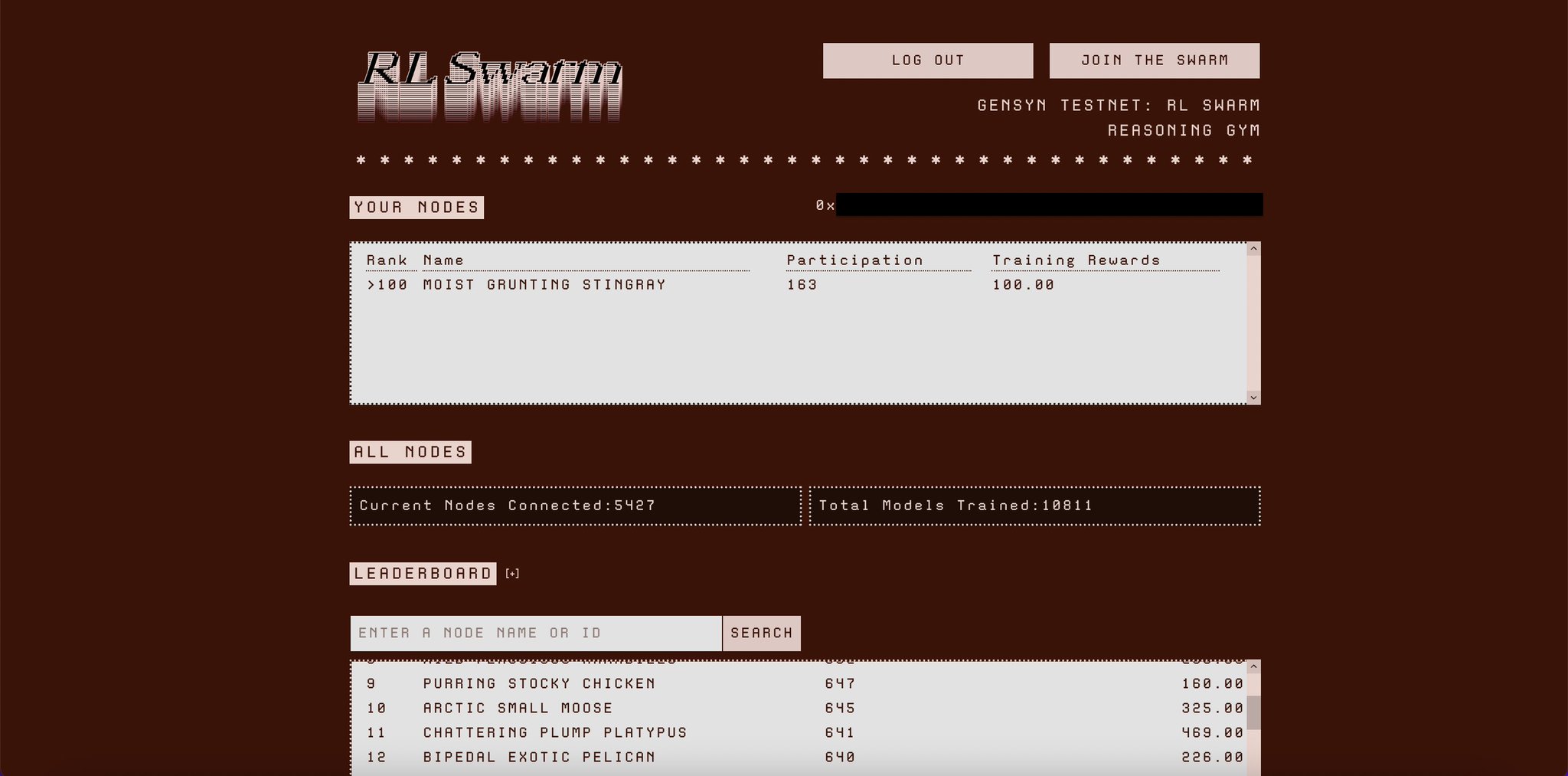This screenshot has width=1568, height=776.
Task: Expand the leaderboard with [+] icon
Action: tap(512, 574)
